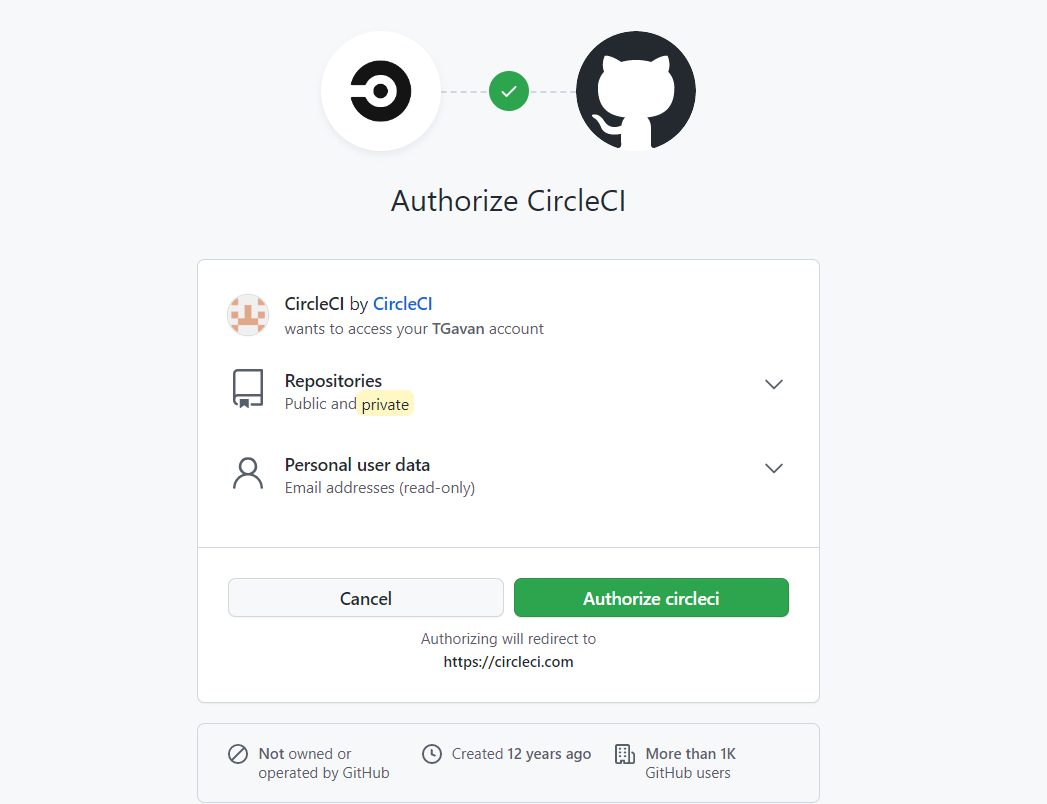Click the clock icon beside Created

click(x=432, y=754)
